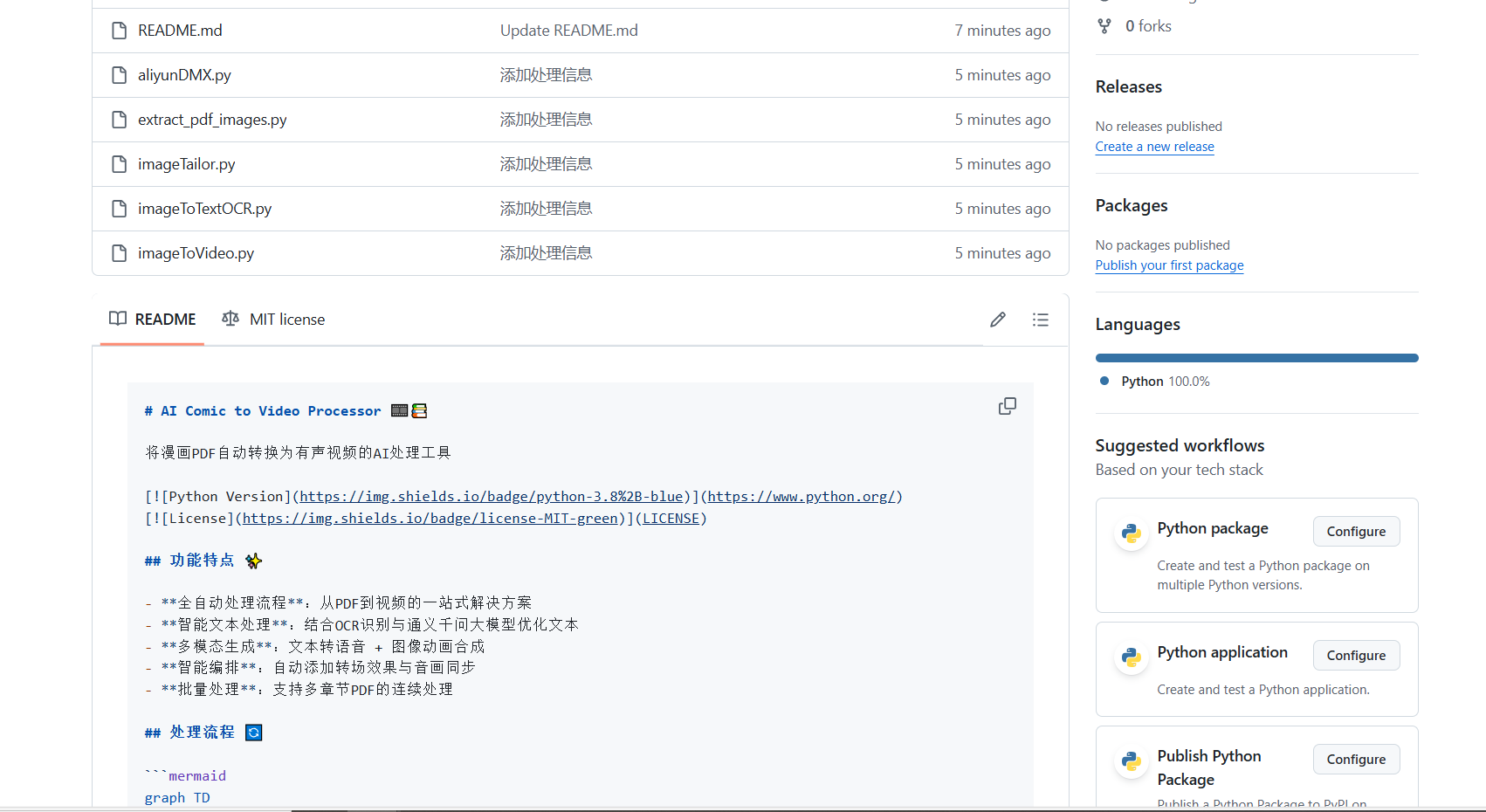Click the '**全自动处理流程**' bullet line
The width and height of the screenshot is (1486, 812).
pos(338,603)
